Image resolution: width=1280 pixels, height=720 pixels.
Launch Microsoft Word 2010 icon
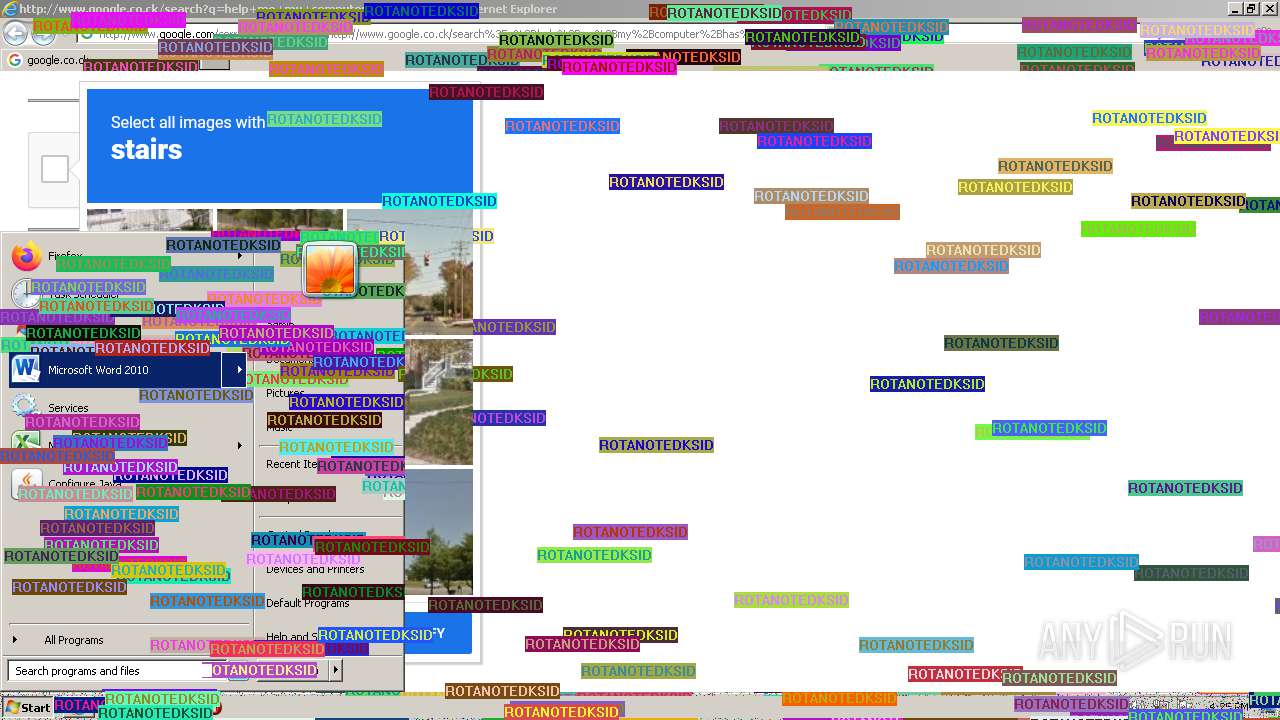[25, 370]
